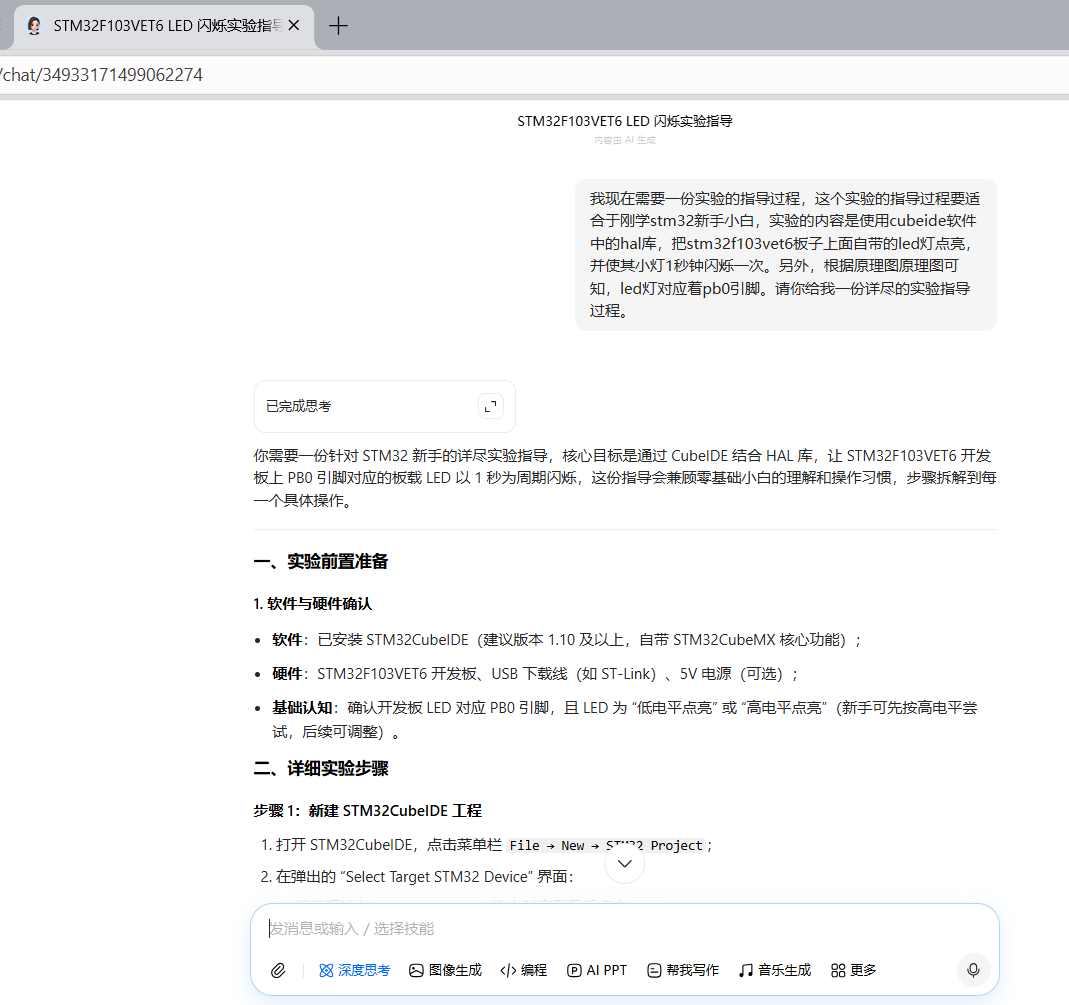Click the paperclip attachment icon
The width and height of the screenshot is (1069, 1005).
coord(278,970)
